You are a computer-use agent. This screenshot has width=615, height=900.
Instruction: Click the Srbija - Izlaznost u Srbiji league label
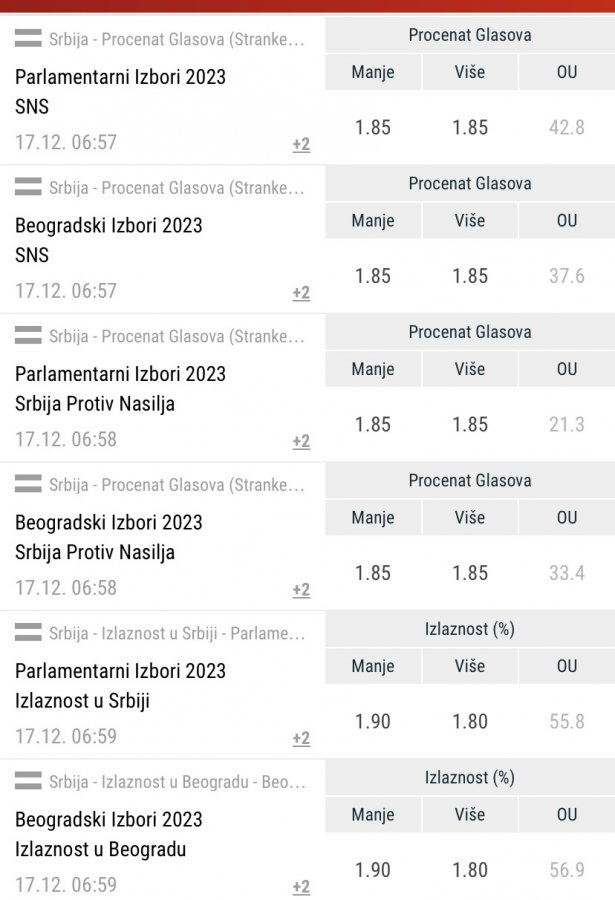(177, 634)
